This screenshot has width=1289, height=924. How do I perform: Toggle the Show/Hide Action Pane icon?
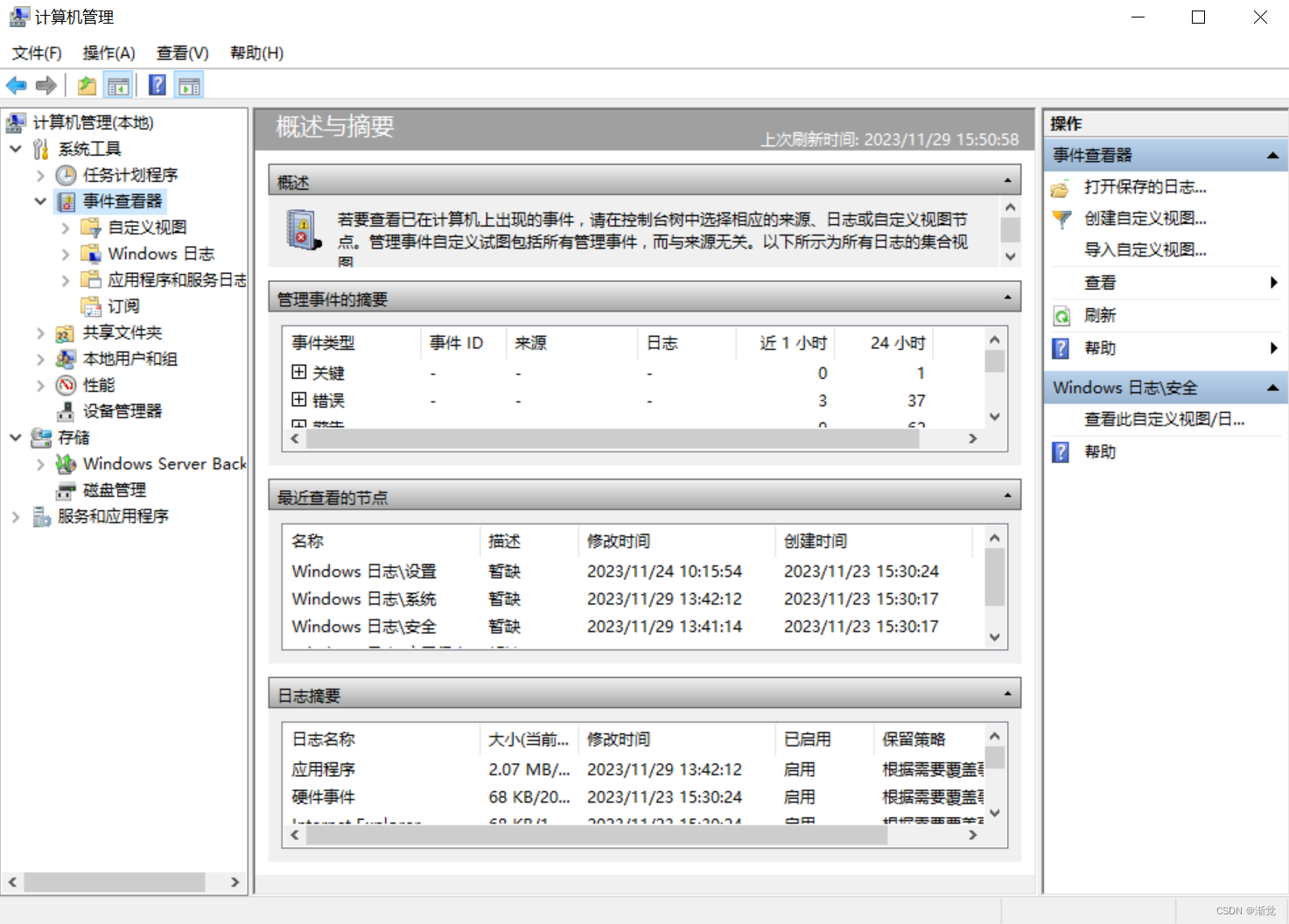pyautogui.click(x=189, y=86)
